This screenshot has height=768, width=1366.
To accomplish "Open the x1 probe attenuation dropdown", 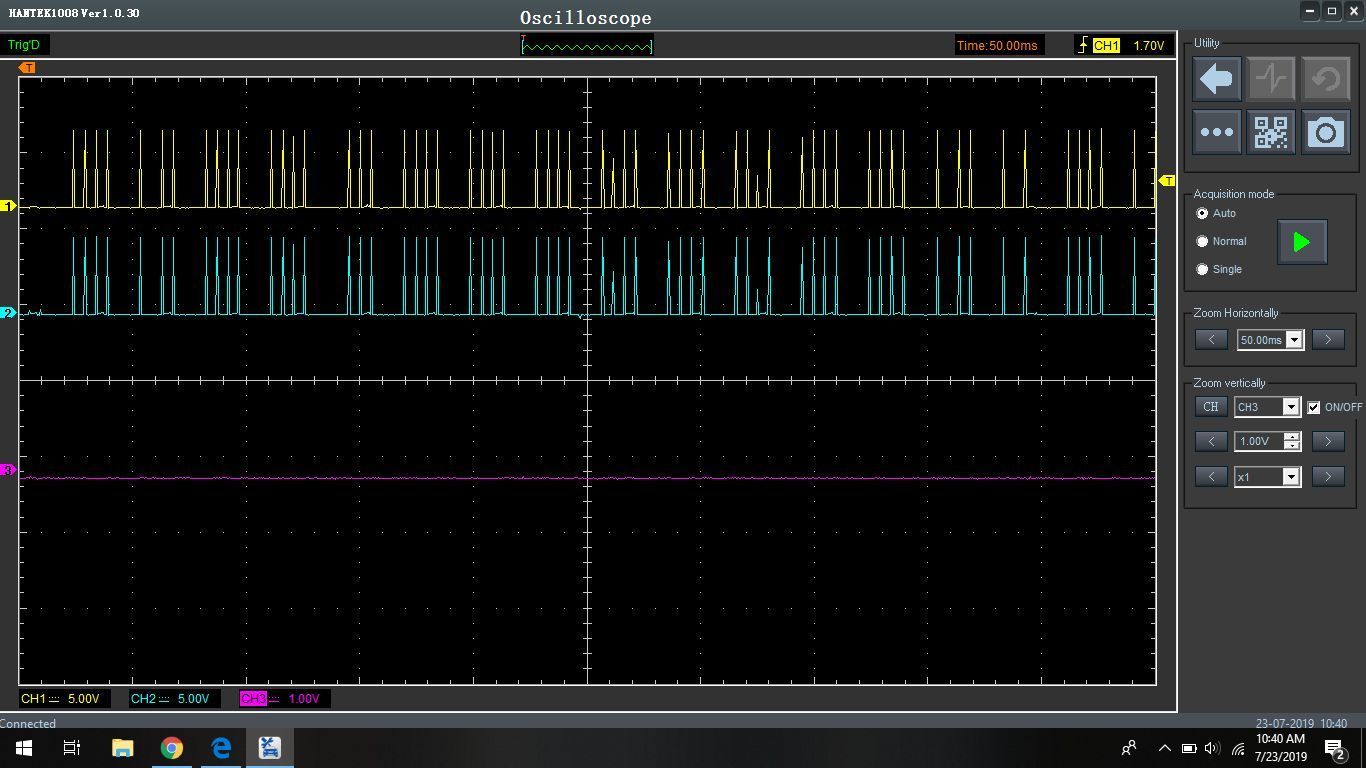I will click(x=1290, y=477).
